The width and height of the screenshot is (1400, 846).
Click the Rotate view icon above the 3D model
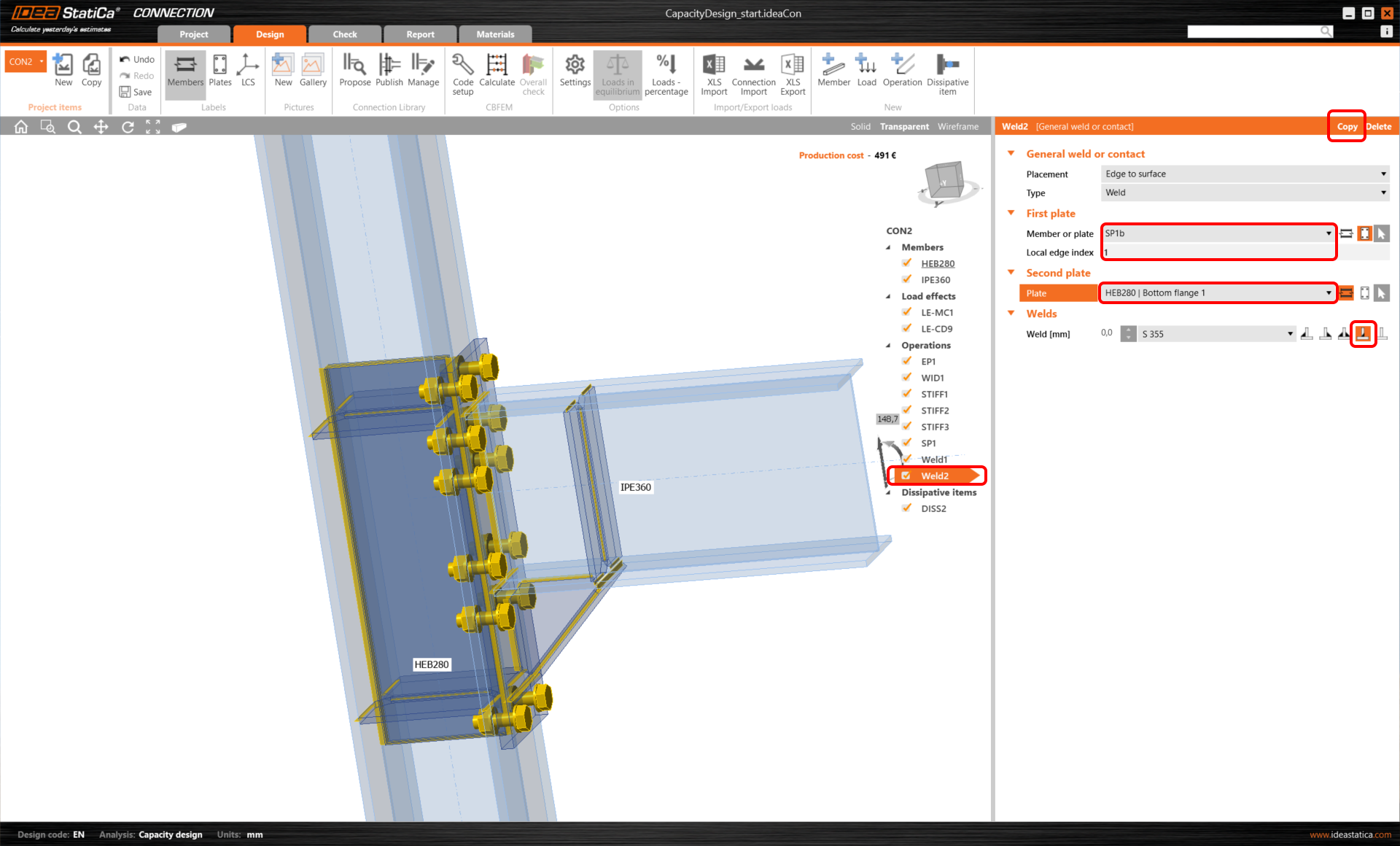coord(127,126)
